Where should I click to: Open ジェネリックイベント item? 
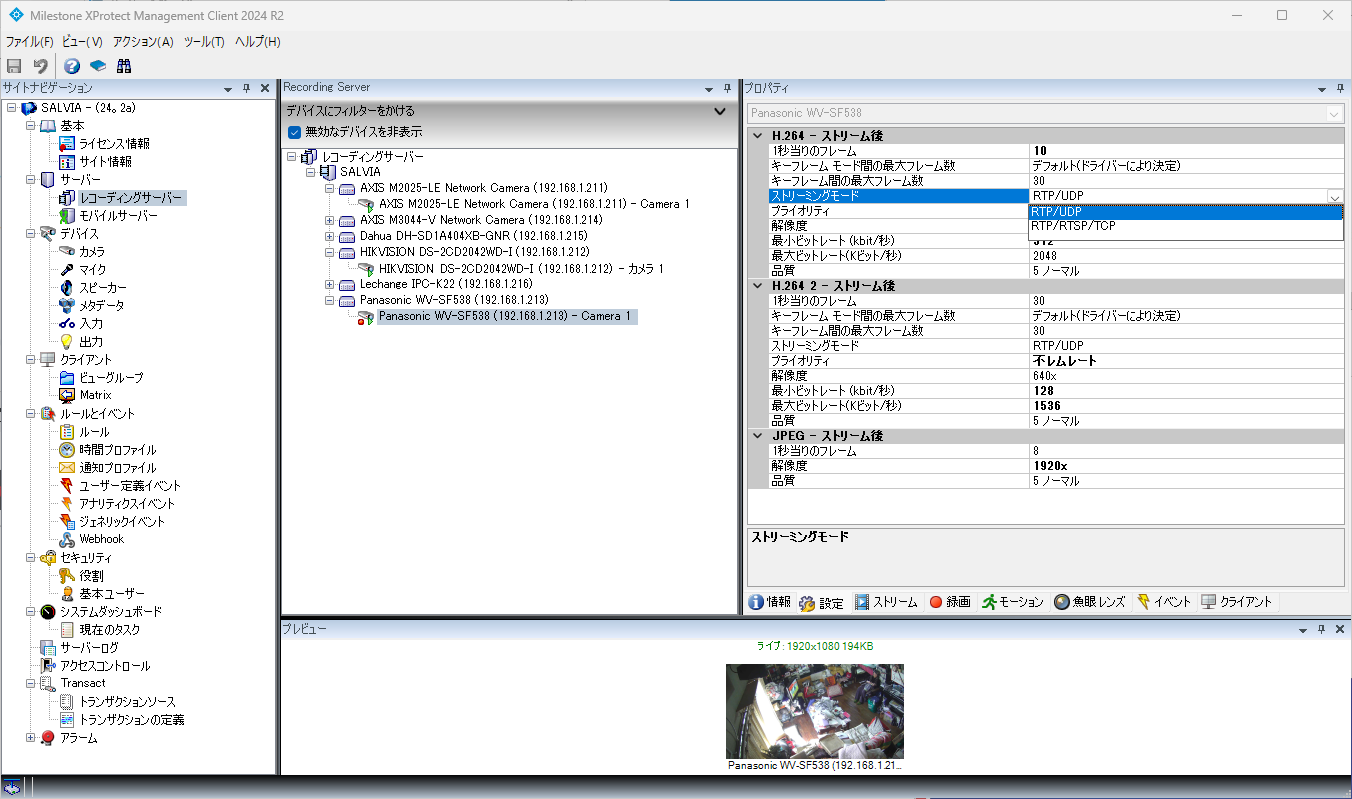tap(122, 522)
